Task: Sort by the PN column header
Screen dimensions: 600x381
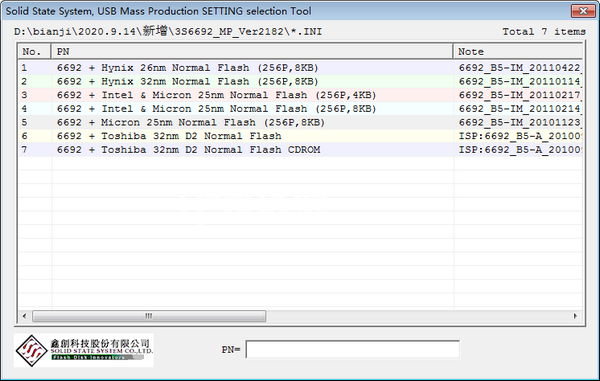Action: click(x=252, y=52)
